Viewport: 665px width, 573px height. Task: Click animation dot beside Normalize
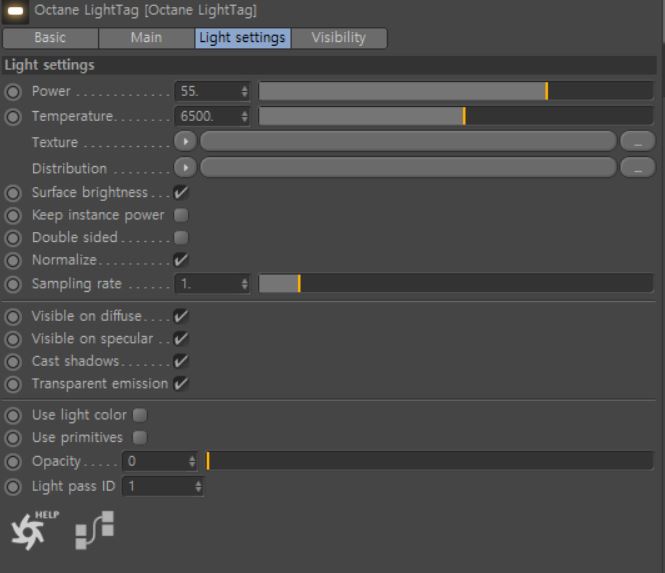13,260
